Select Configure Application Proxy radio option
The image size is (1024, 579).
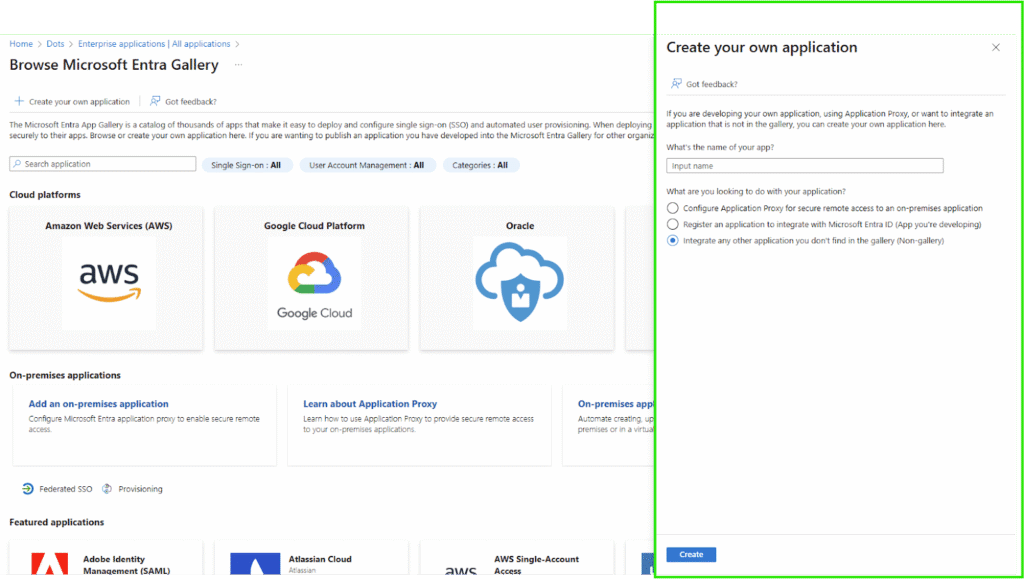pyautogui.click(x=673, y=208)
